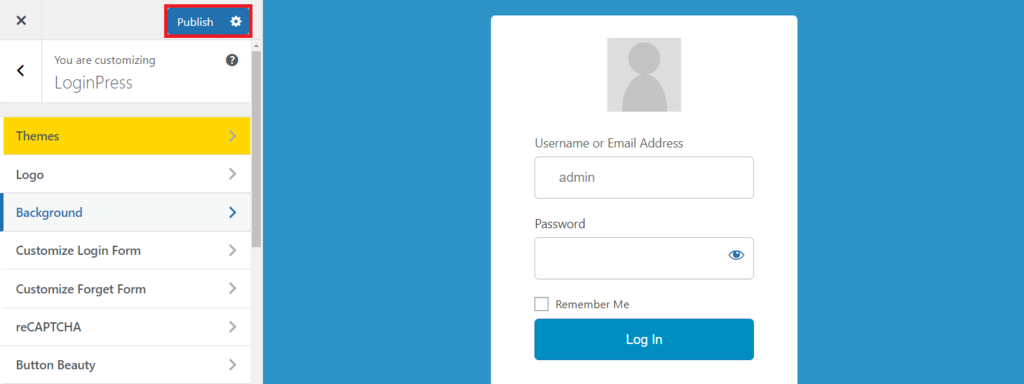
Task: Expand the Logo section chevron
Action: click(233, 174)
